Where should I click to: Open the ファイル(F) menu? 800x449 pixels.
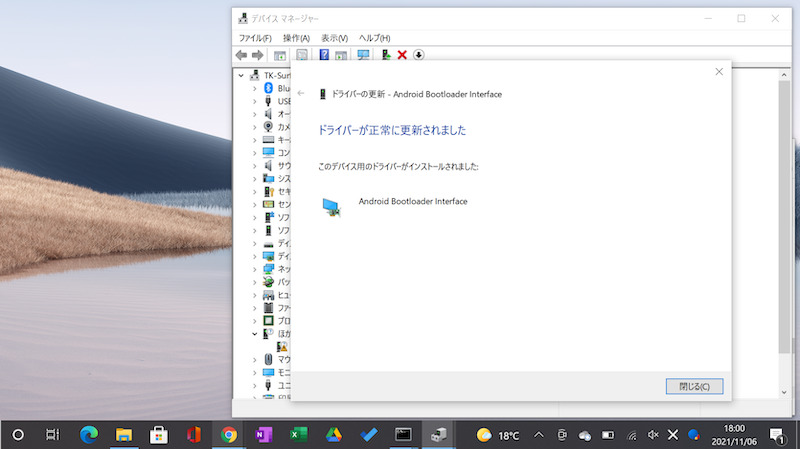click(255, 38)
